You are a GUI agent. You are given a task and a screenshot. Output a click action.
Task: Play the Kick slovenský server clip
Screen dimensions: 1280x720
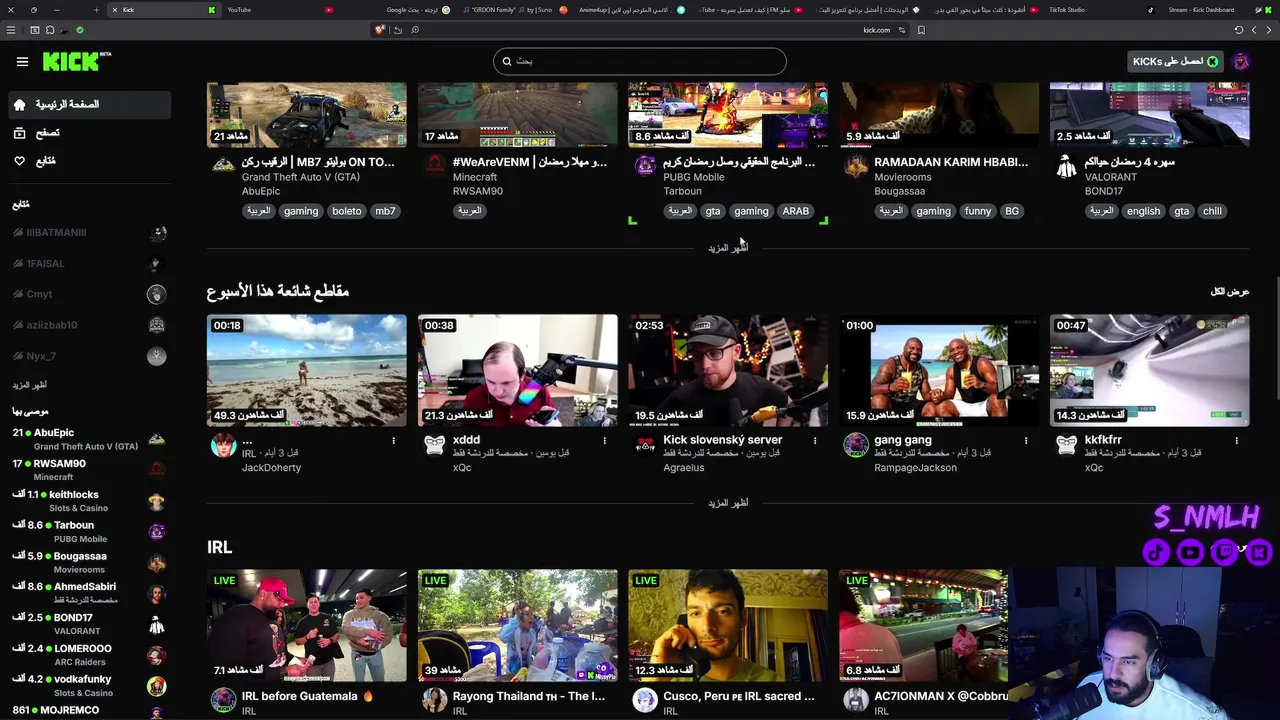point(728,370)
